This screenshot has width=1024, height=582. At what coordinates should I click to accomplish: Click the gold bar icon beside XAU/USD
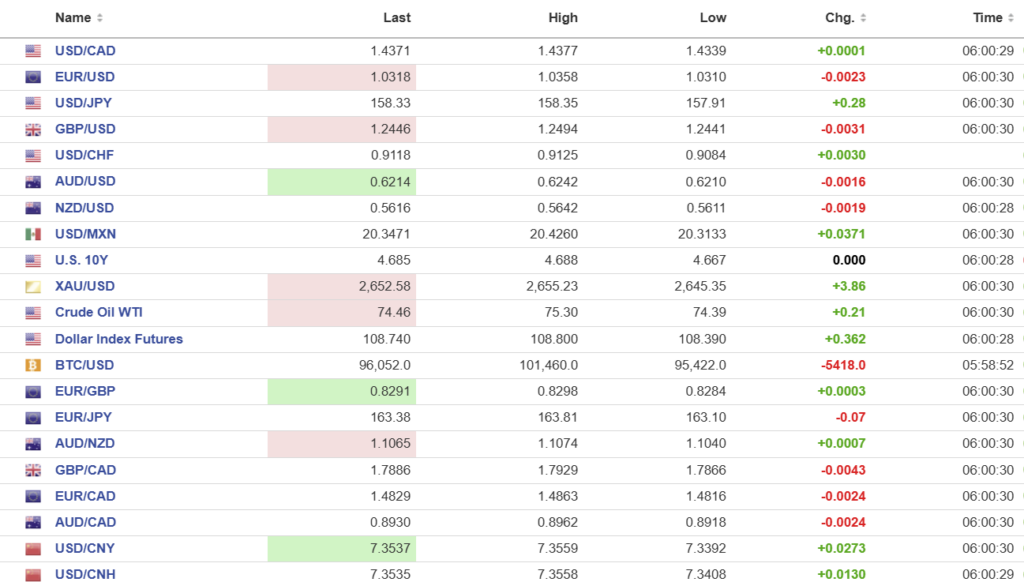pyautogui.click(x=33, y=287)
